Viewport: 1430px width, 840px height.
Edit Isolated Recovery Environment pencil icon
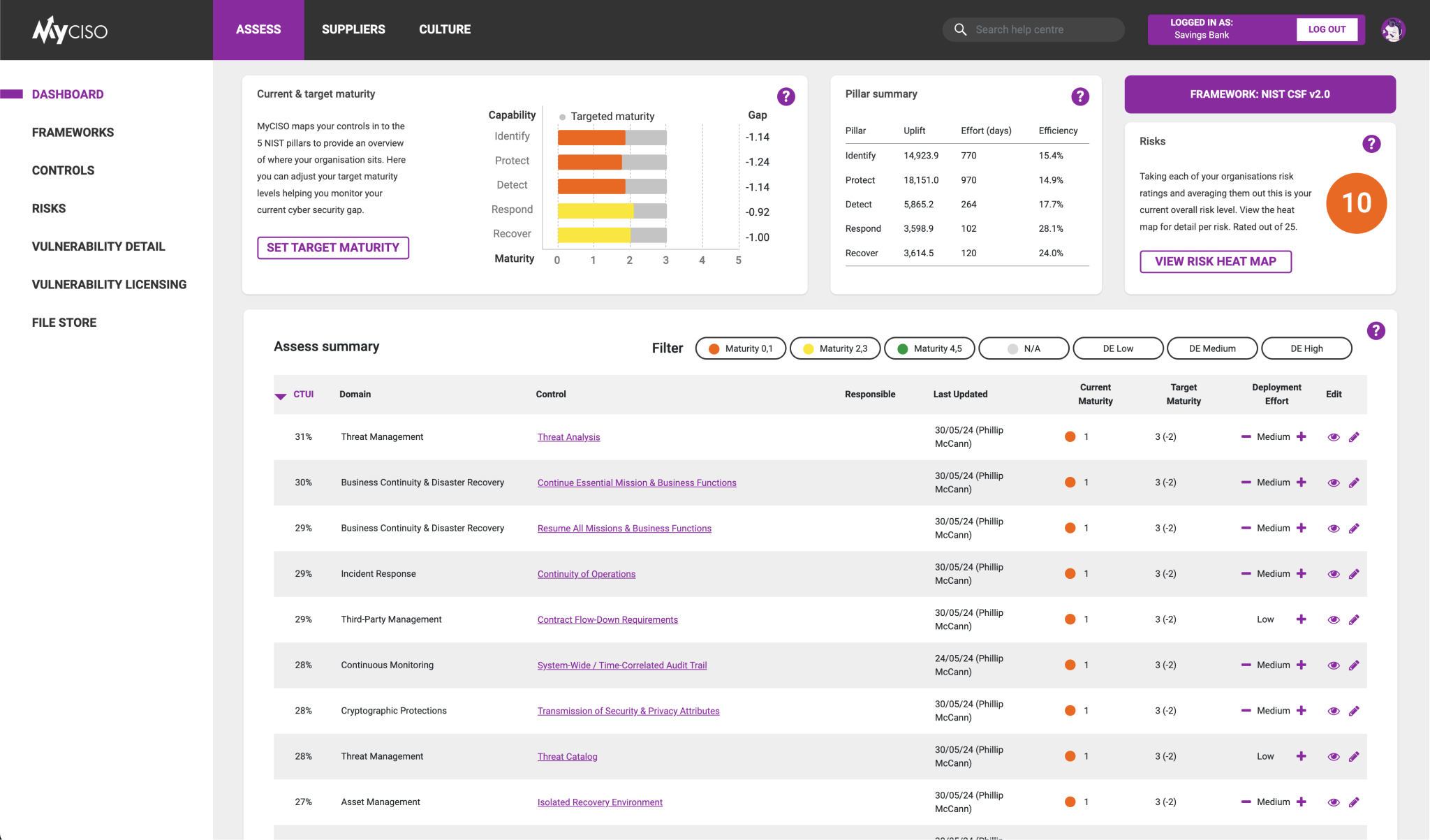coord(1354,802)
